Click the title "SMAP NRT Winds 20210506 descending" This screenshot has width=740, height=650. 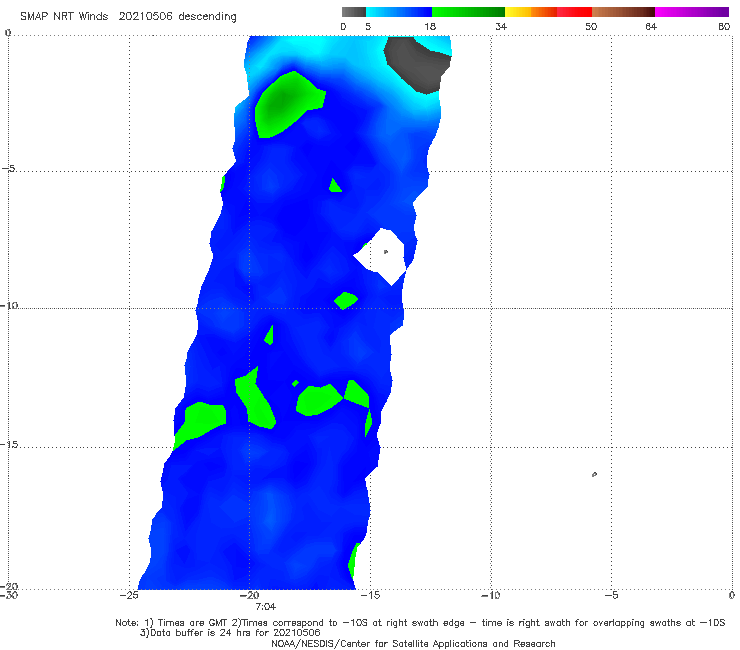pos(128,17)
